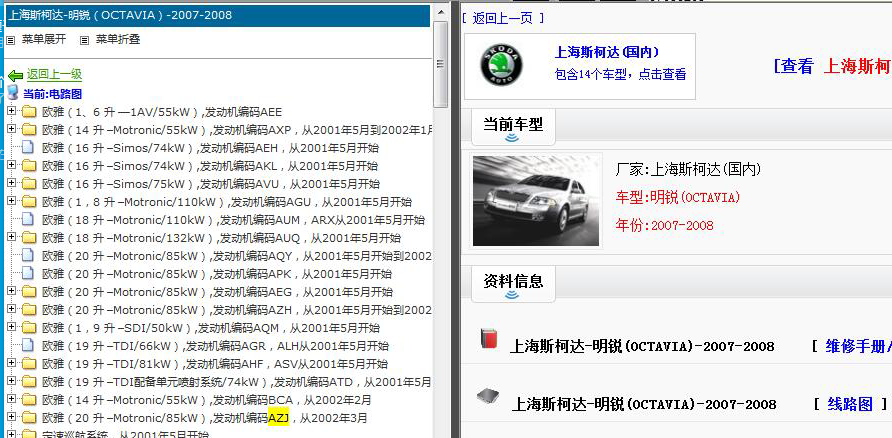Screen dimensions: 892x438
Task: Expand the AVU engine tree node
Action: (11, 183)
